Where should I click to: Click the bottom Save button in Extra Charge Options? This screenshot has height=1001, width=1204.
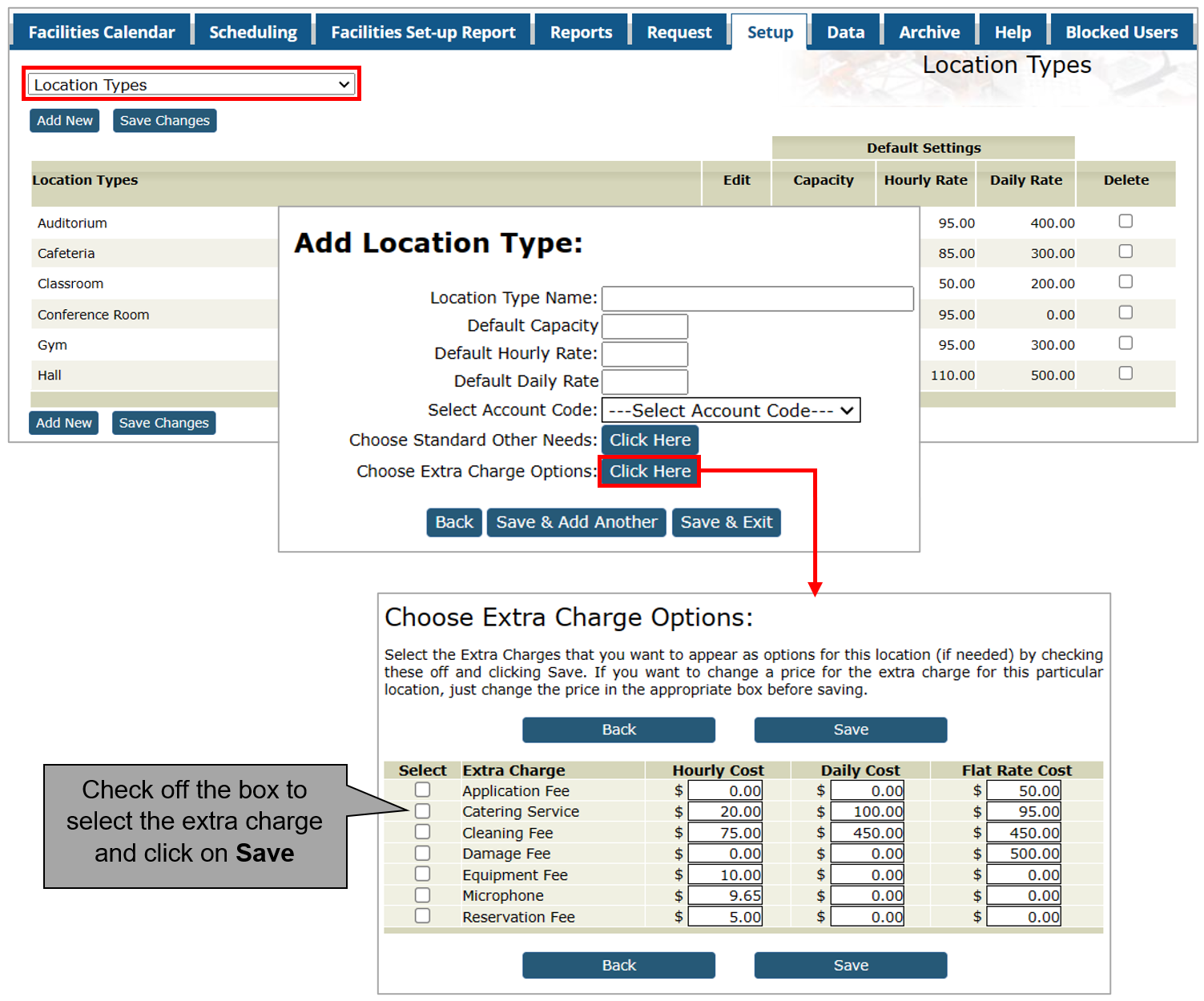click(851, 965)
